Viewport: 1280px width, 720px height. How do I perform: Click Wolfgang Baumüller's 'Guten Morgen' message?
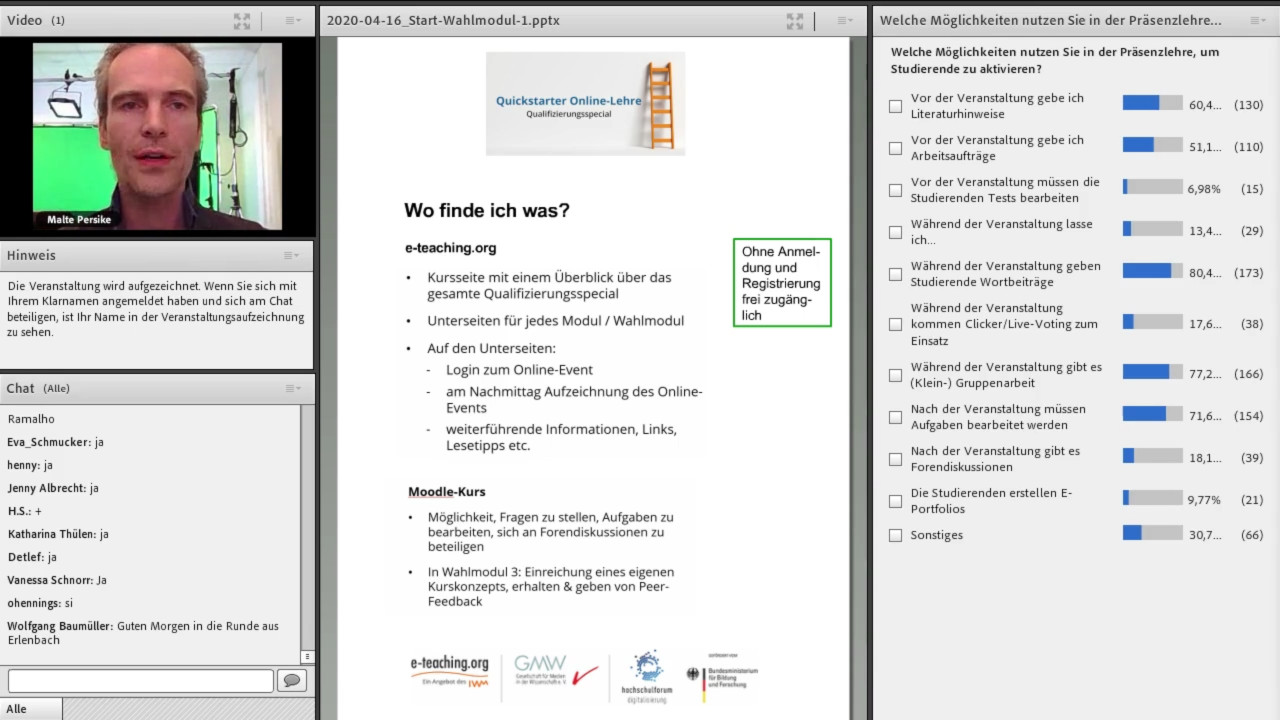143,633
